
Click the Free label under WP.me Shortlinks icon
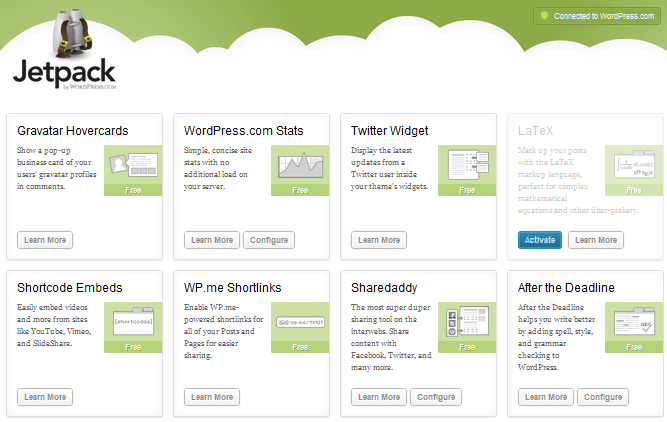tap(300, 347)
